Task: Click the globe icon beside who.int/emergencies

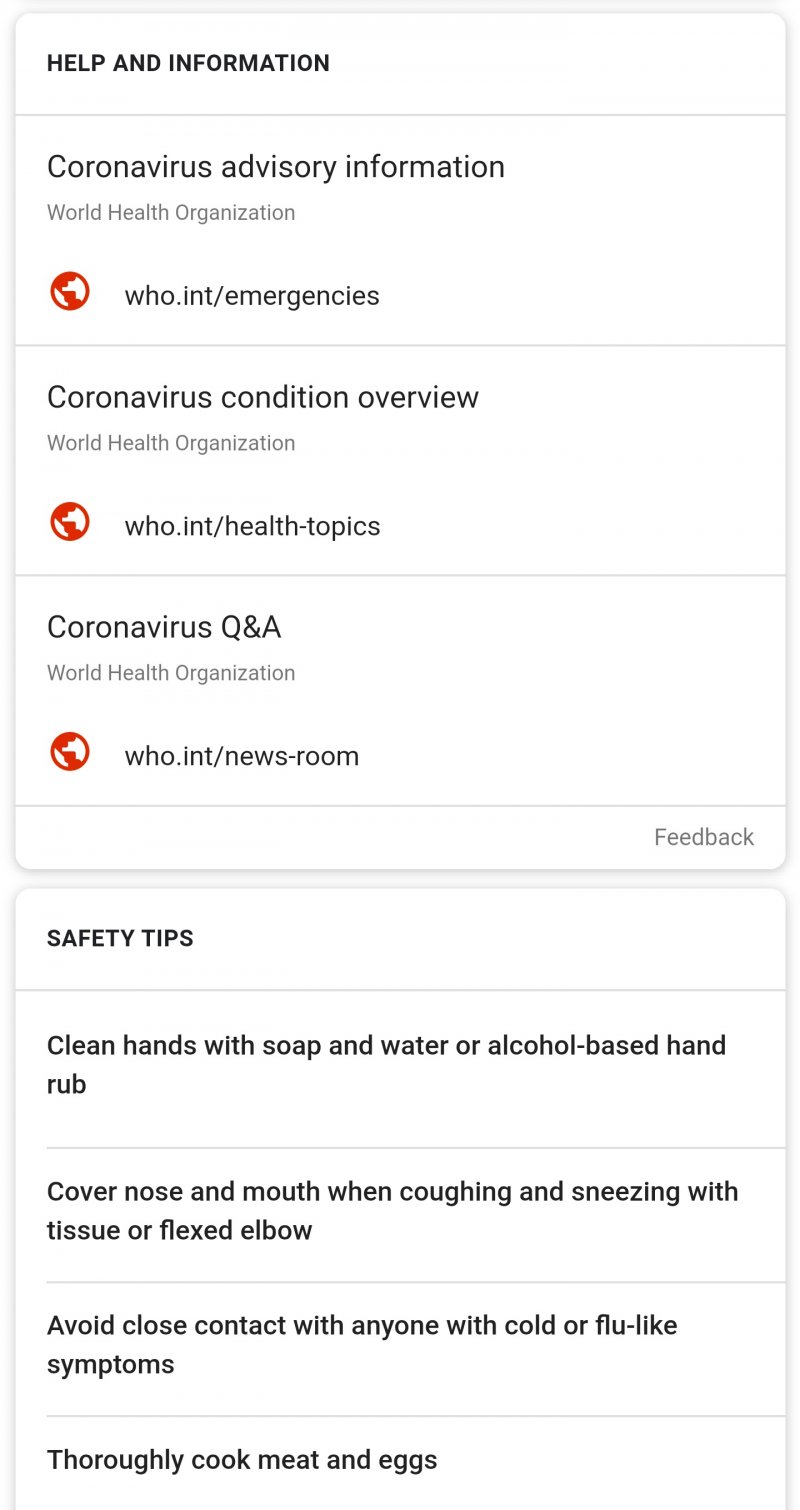Action: 69,291
